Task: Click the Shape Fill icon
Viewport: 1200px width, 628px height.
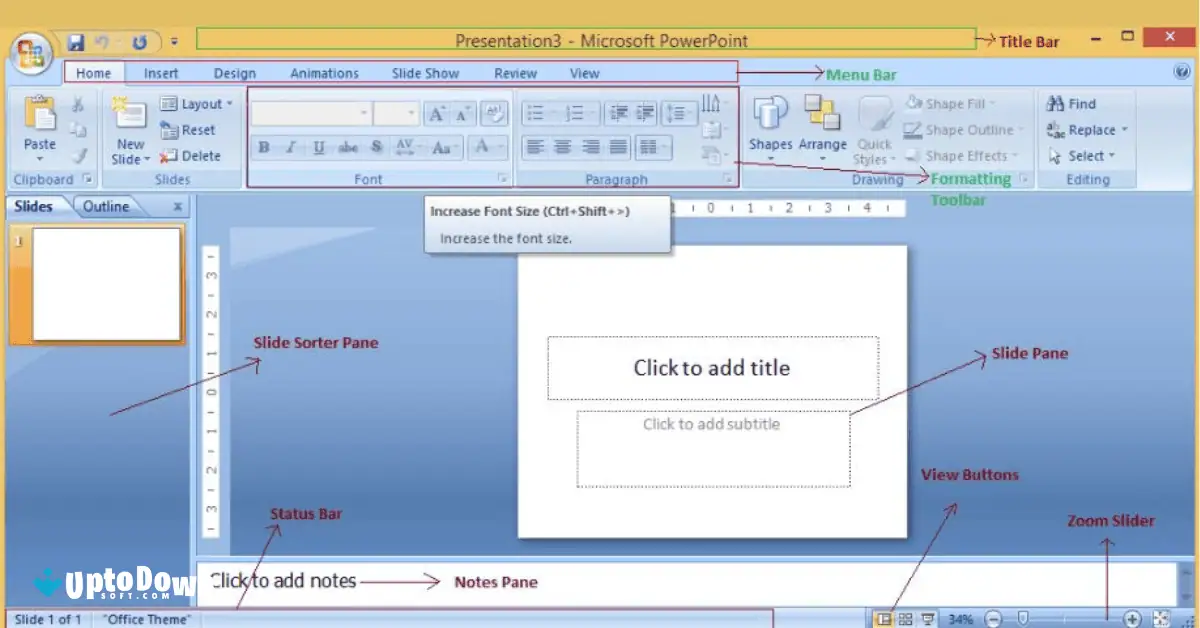Action: click(x=914, y=102)
